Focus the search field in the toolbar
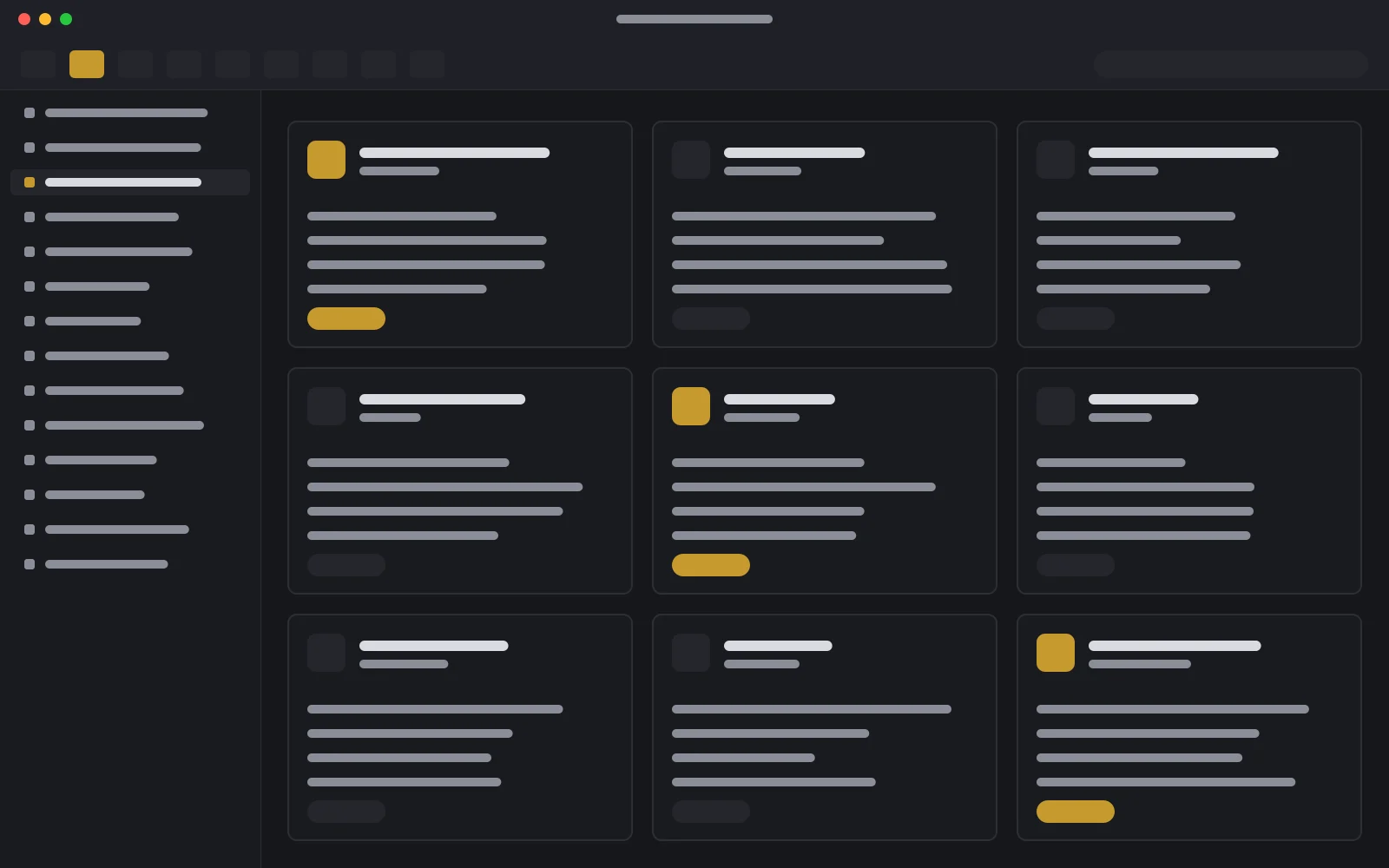1389x868 pixels. tap(1231, 64)
